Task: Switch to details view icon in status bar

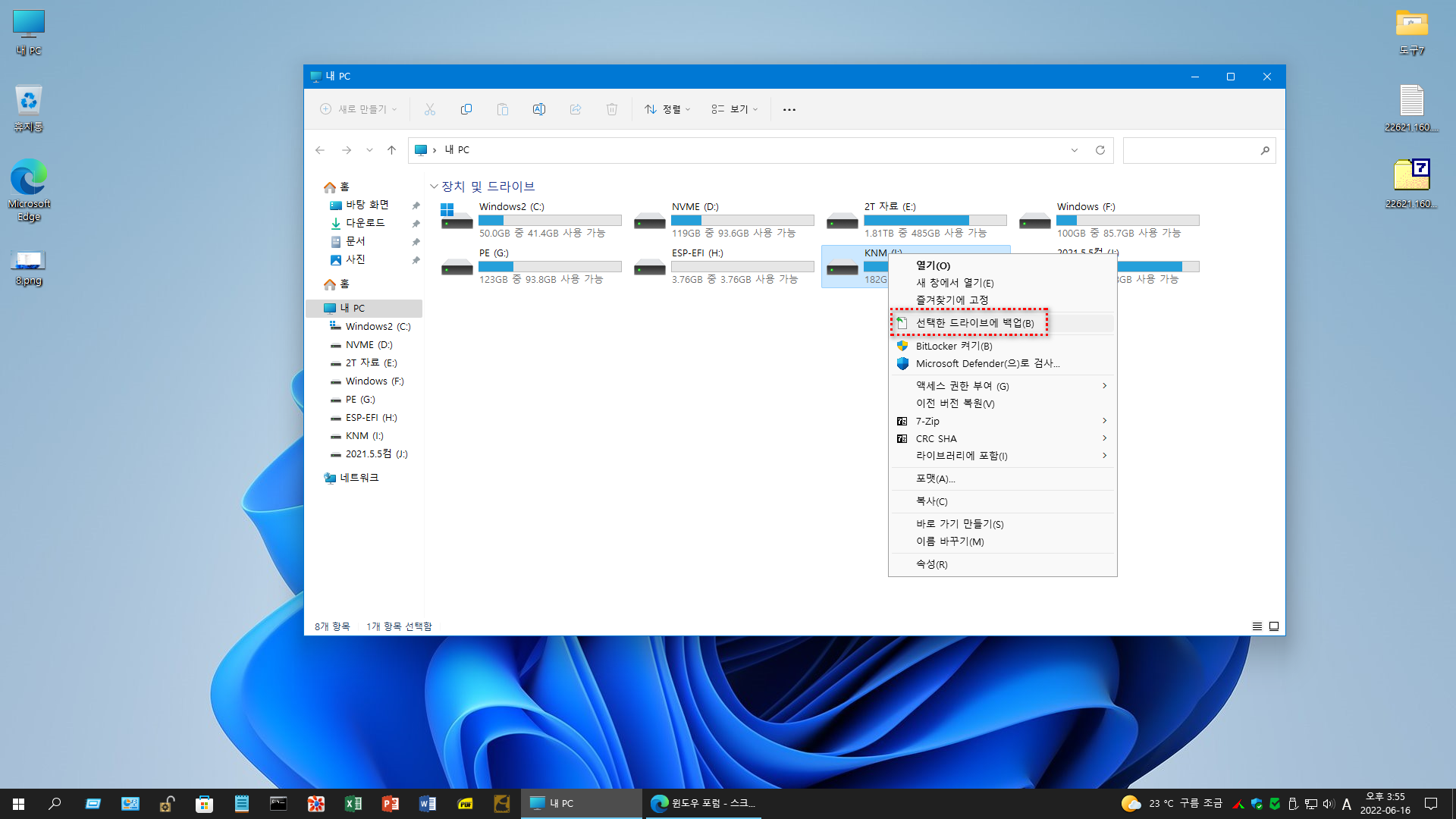Action: (x=1257, y=626)
